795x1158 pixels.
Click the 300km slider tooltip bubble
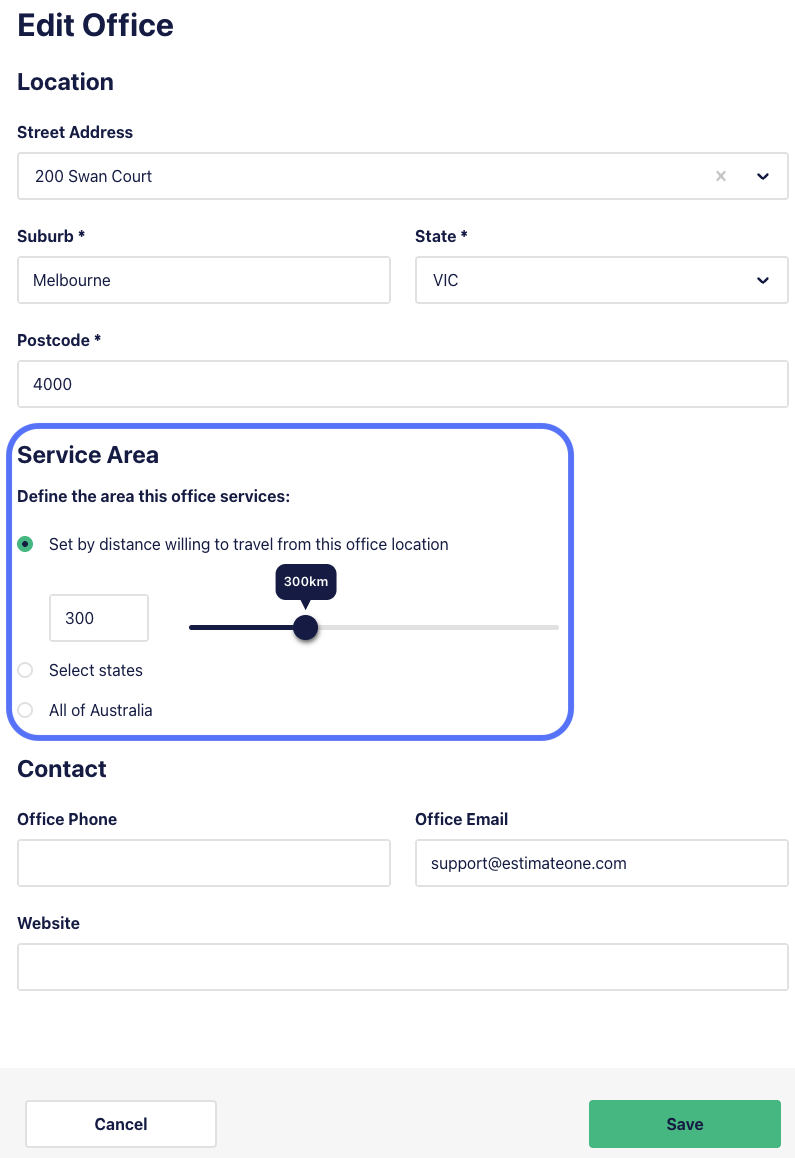(x=306, y=582)
